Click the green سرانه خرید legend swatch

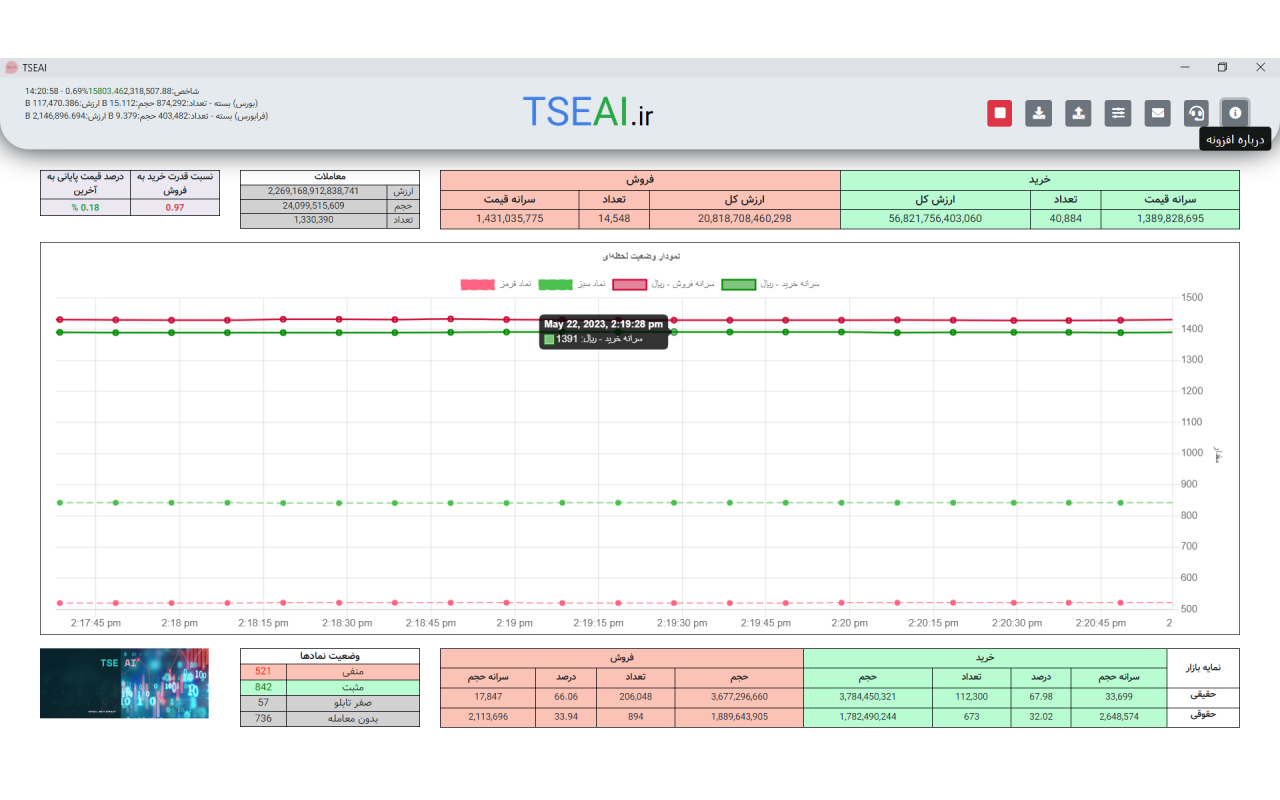[x=738, y=284]
